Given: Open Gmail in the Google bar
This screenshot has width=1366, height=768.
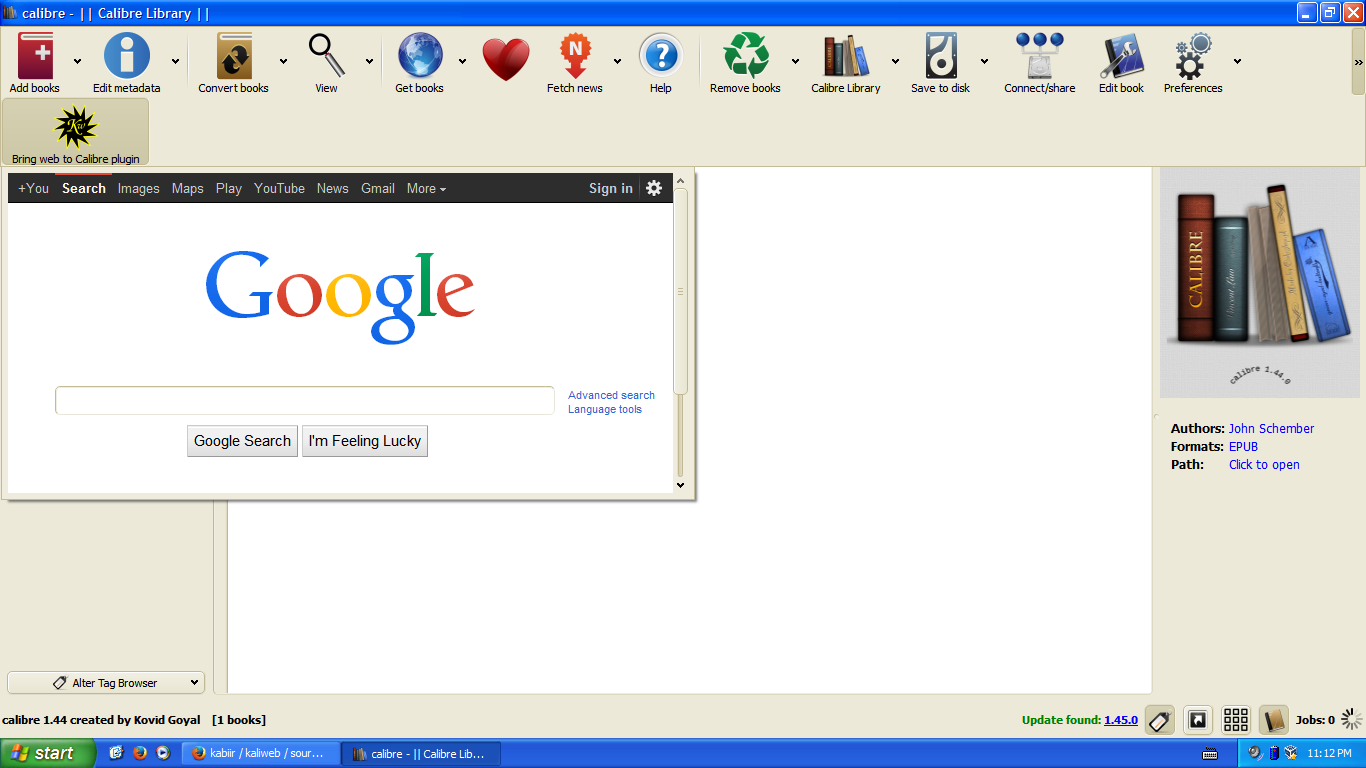Looking at the screenshot, I should [x=378, y=188].
